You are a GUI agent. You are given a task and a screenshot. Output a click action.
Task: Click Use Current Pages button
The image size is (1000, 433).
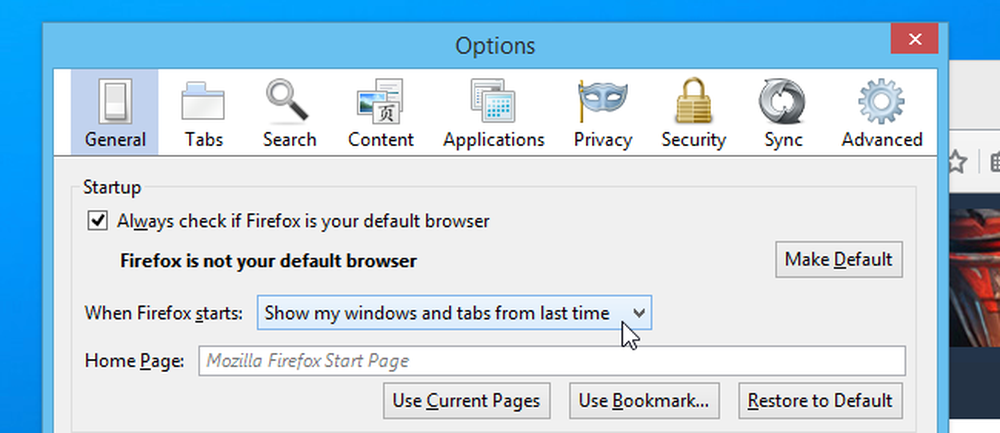(466, 400)
